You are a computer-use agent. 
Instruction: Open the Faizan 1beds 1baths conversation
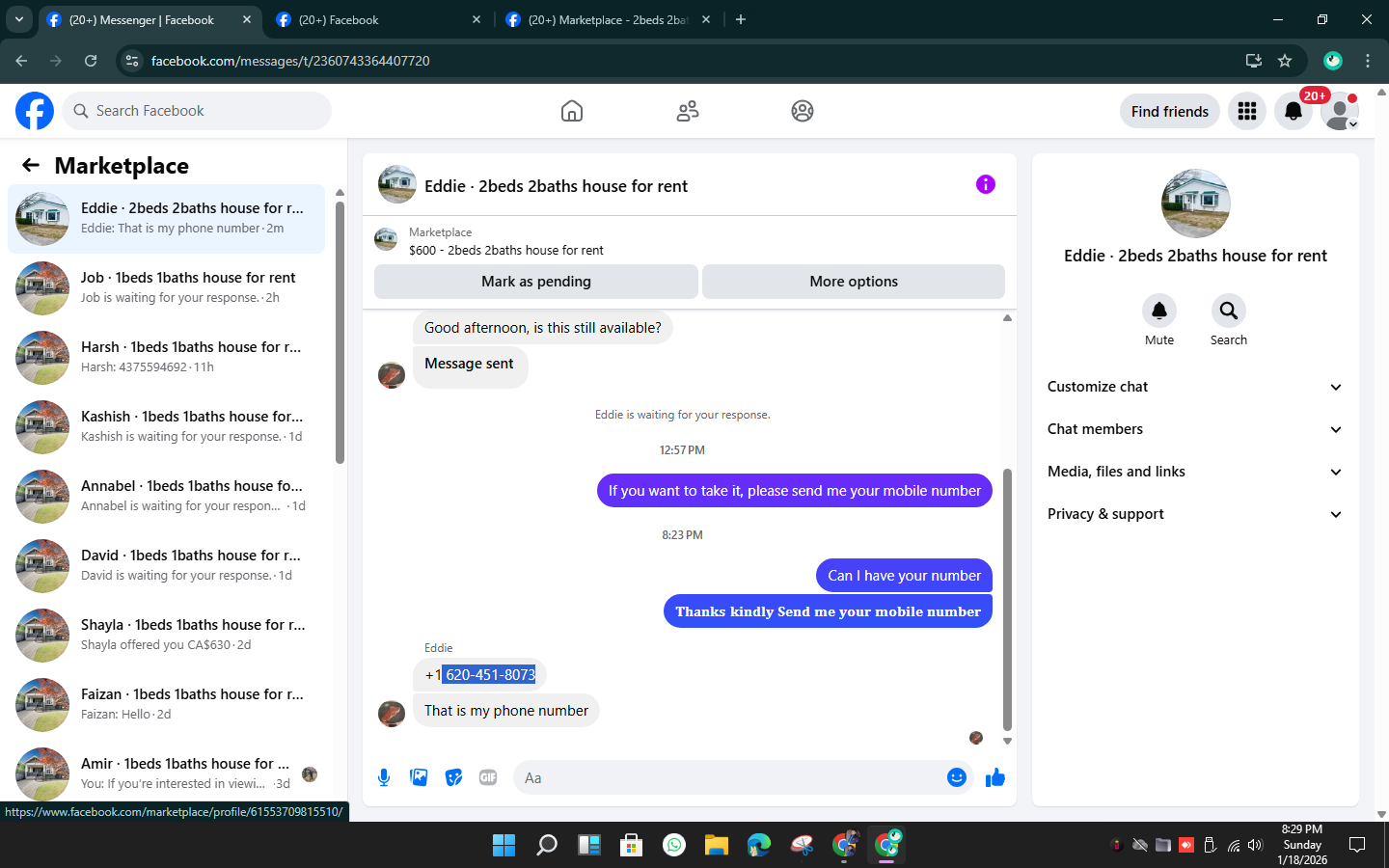166,705
